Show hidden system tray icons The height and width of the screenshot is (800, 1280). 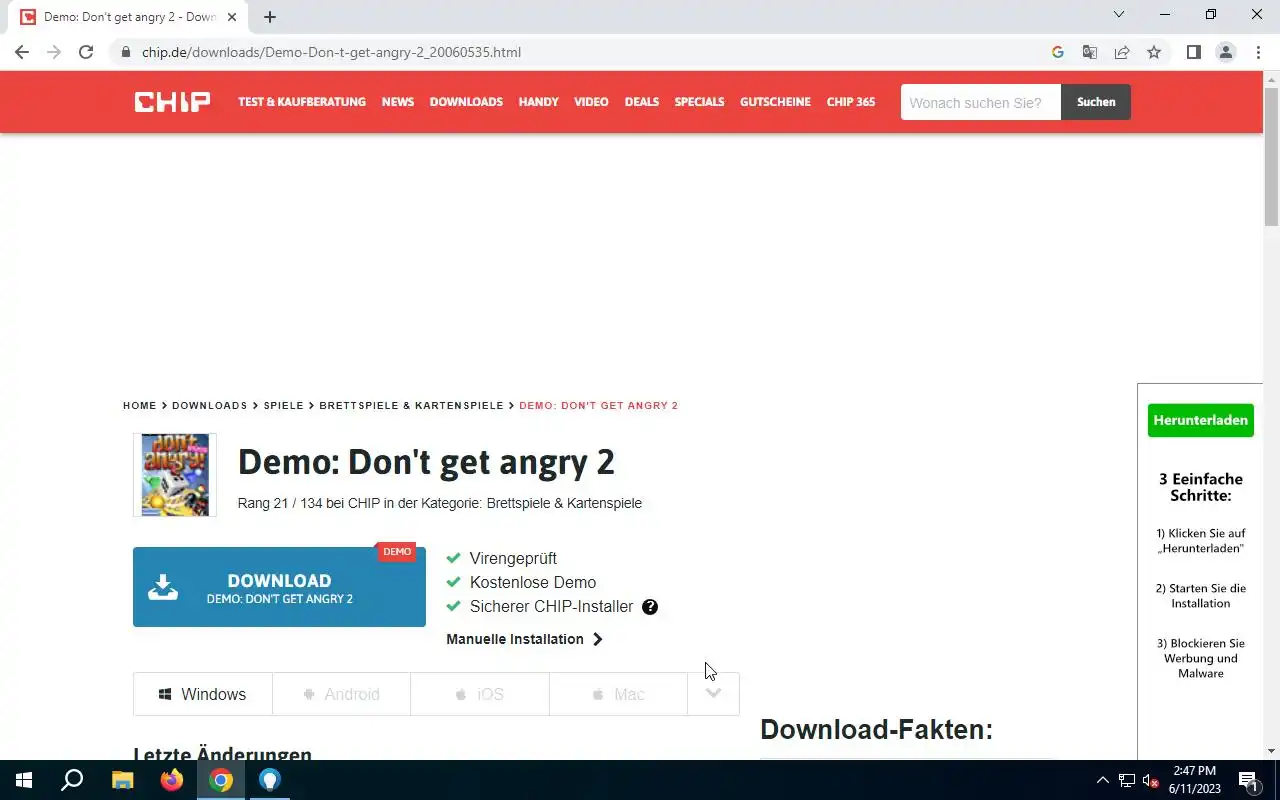[1102, 780]
